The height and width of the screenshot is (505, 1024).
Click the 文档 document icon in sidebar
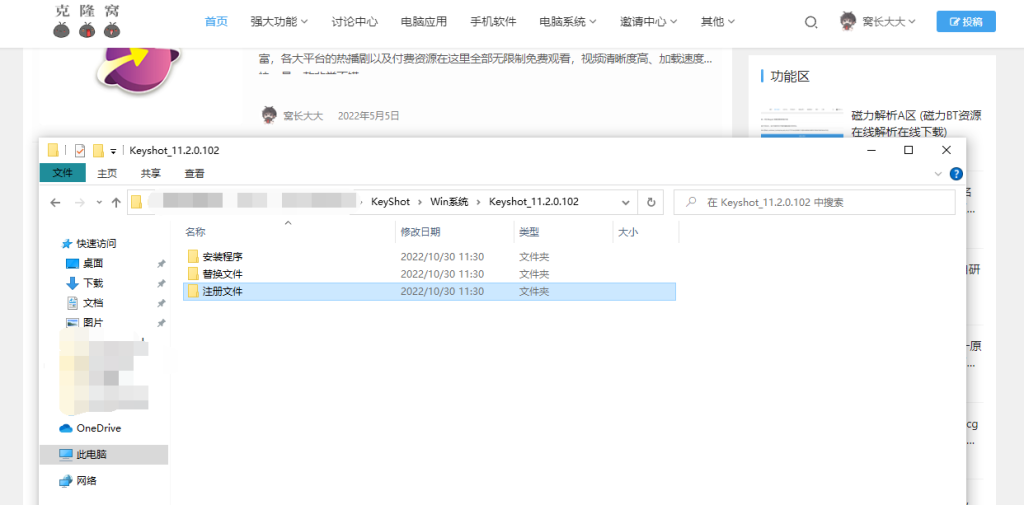point(72,303)
